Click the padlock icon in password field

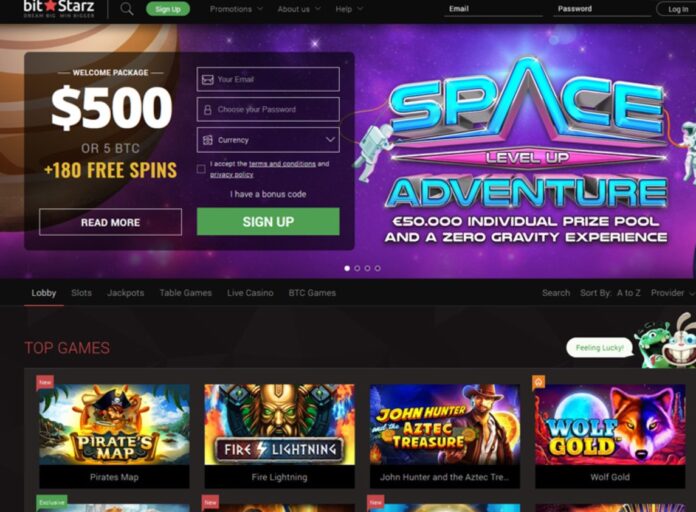coord(207,110)
